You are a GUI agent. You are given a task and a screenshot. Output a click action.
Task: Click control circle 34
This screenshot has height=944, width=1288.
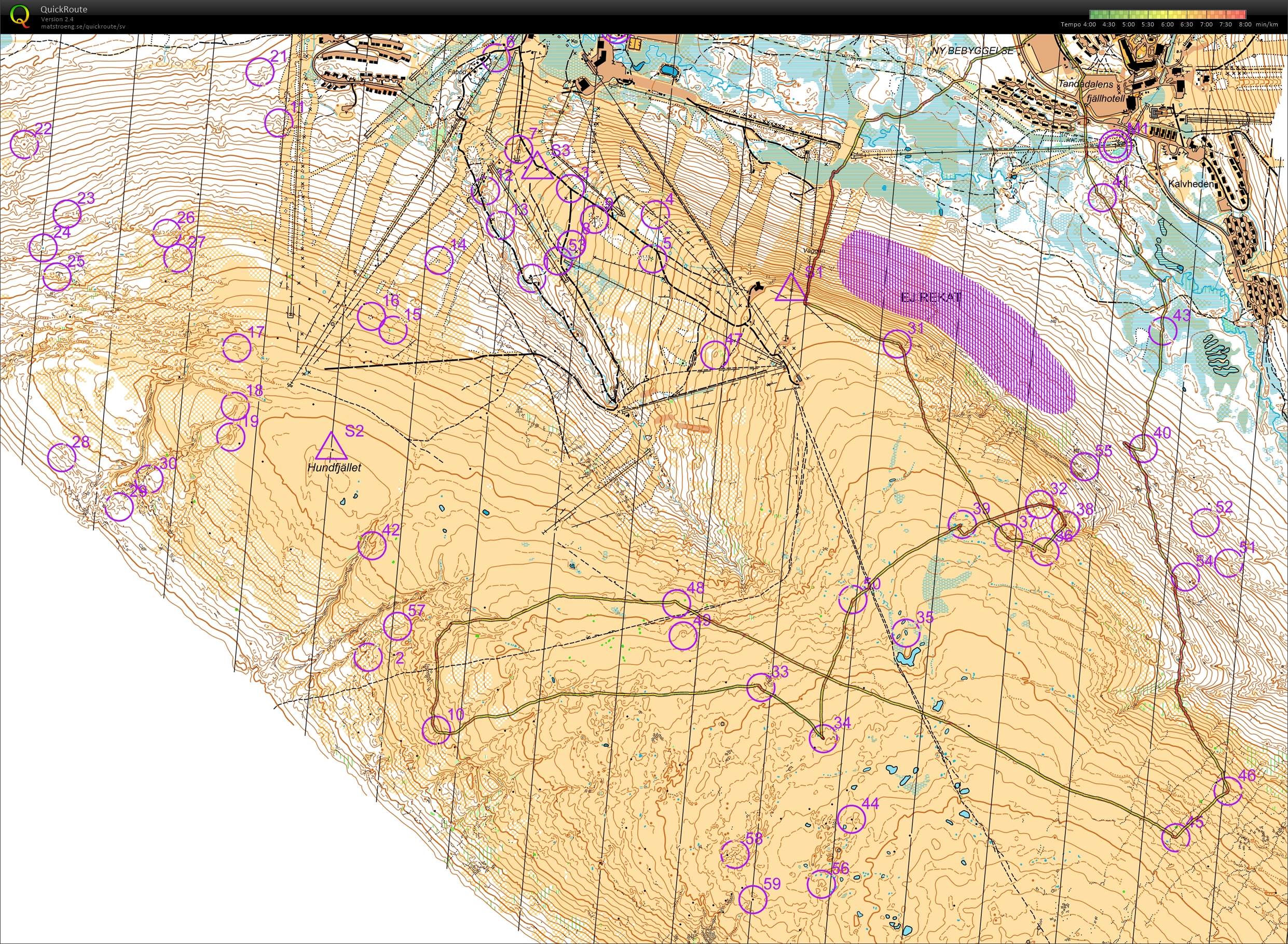point(824,738)
